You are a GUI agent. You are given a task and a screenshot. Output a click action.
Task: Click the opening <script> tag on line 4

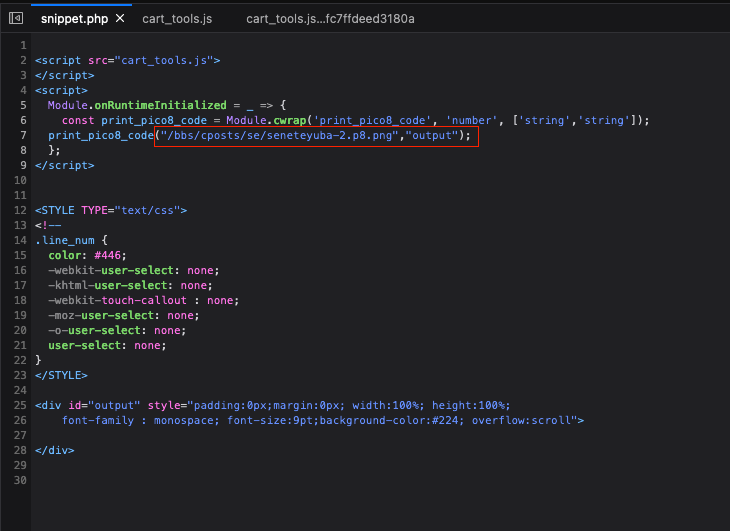[61, 90]
